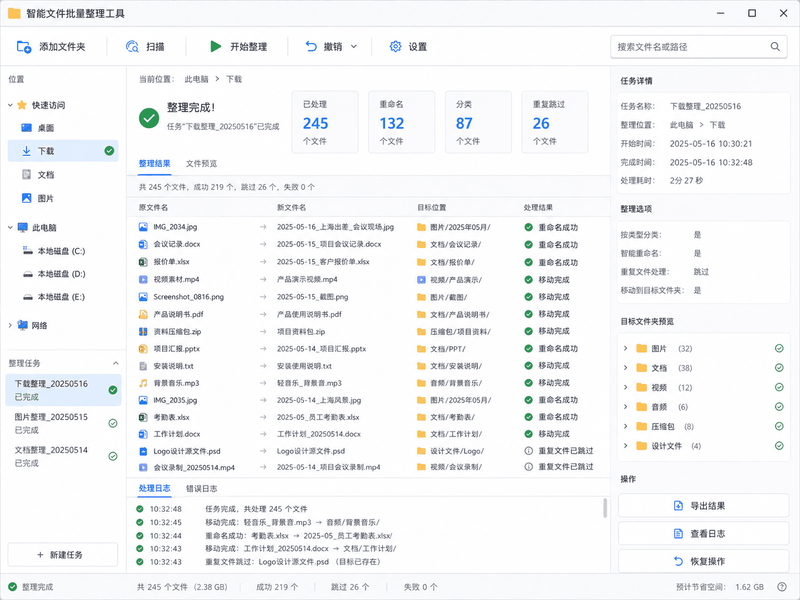Click the large green completion checkmark icon

pyautogui.click(x=149, y=118)
